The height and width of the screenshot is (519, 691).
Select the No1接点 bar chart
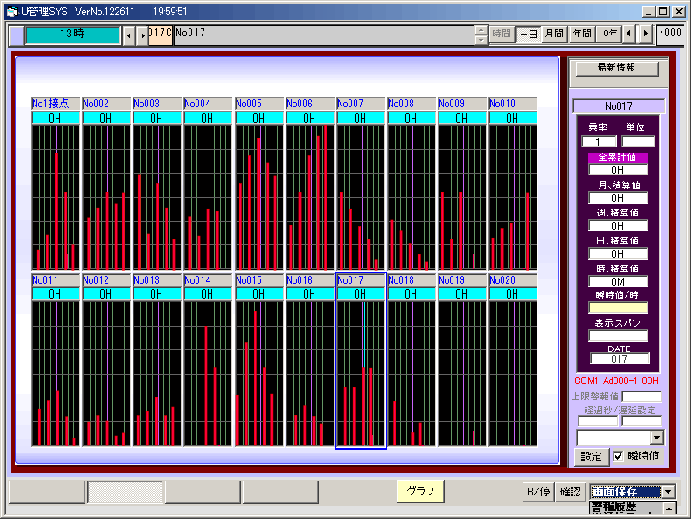pyautogui.click(x=56, y=198)
